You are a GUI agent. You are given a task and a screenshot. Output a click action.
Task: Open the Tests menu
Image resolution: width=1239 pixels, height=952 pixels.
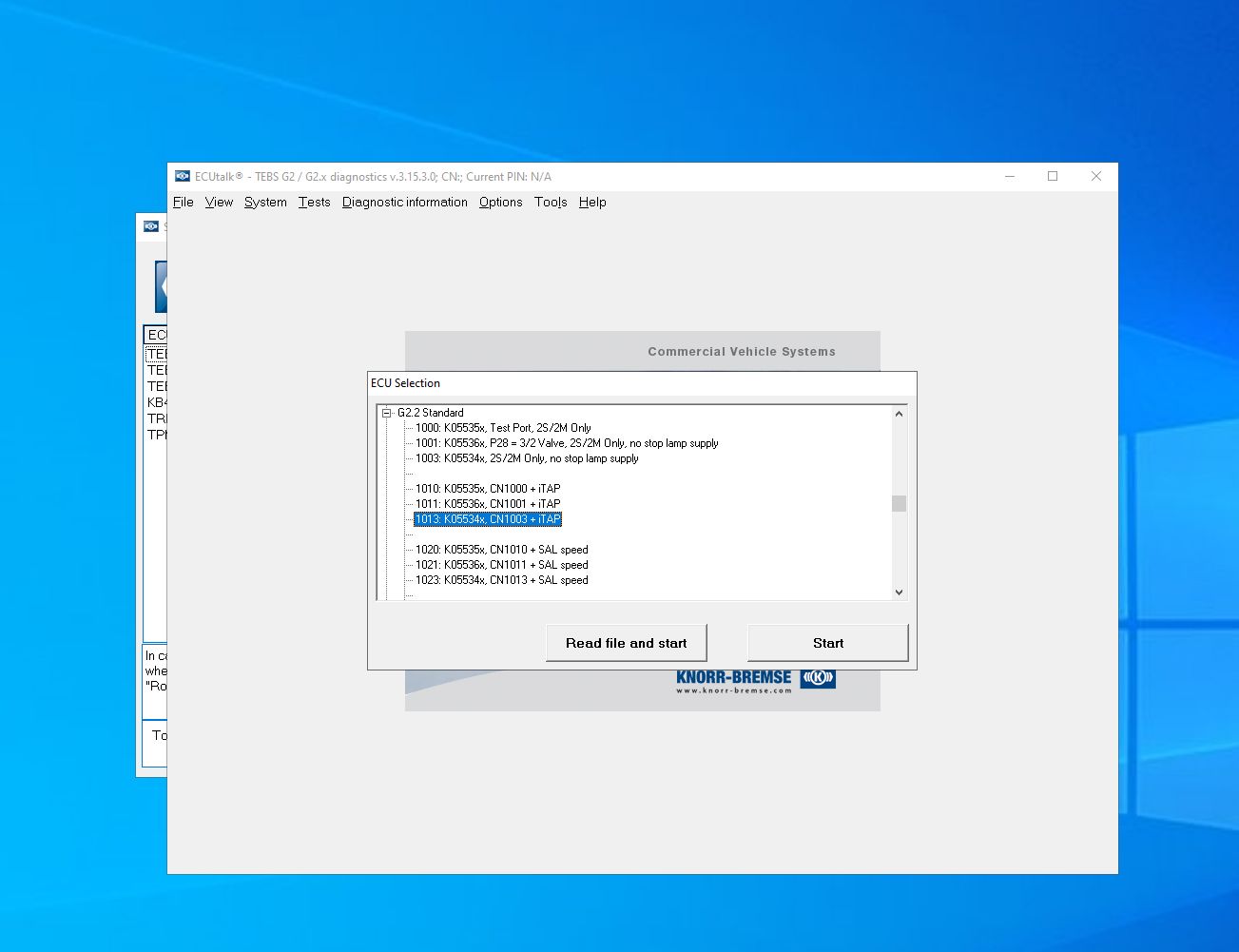tap(314, 202)
